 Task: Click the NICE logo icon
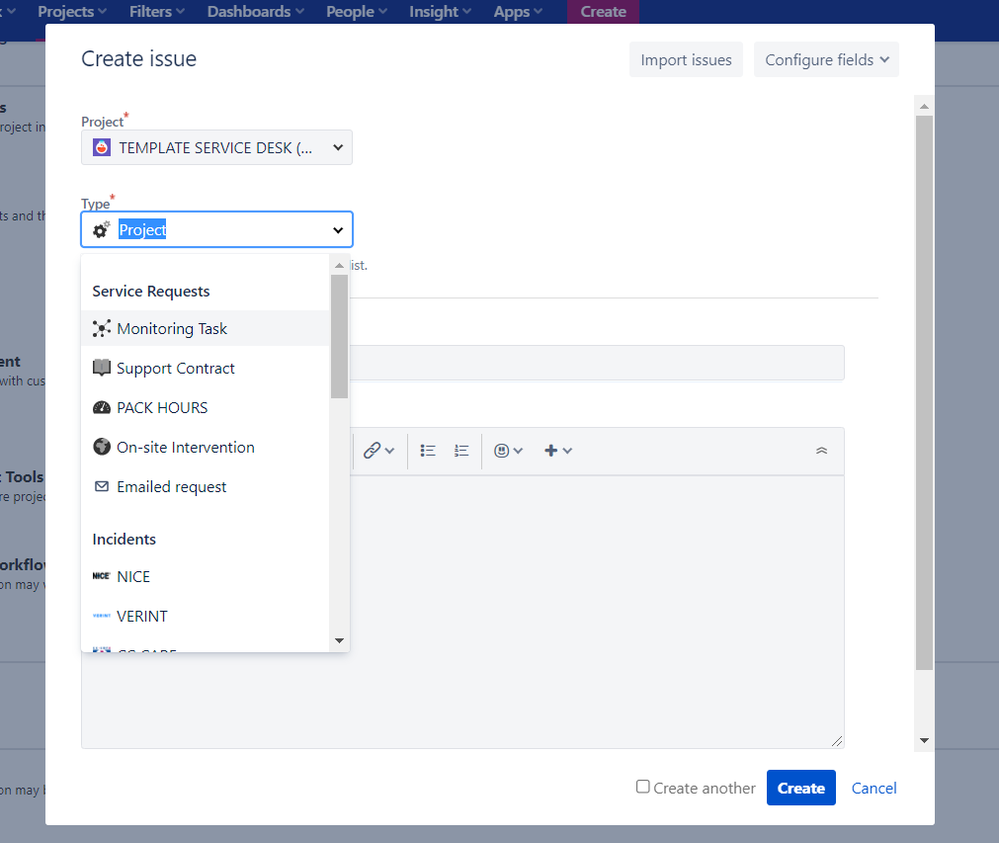[x=101, y=576]
